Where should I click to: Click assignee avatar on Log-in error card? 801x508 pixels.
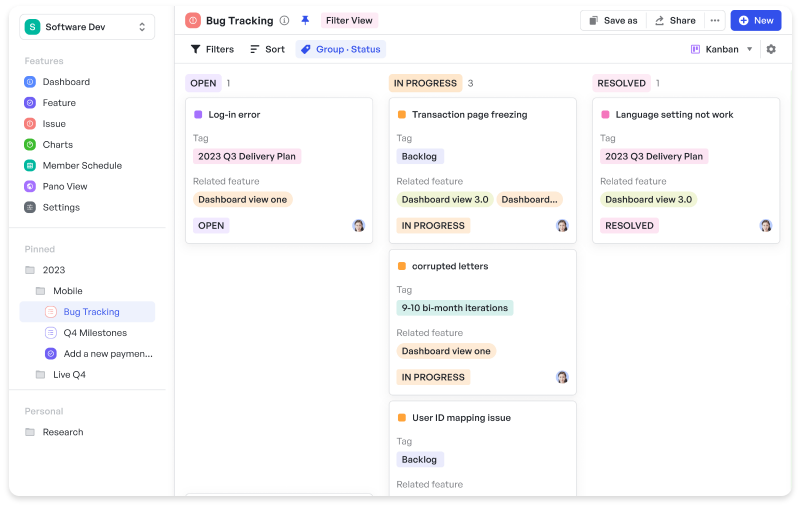(359, 226)
